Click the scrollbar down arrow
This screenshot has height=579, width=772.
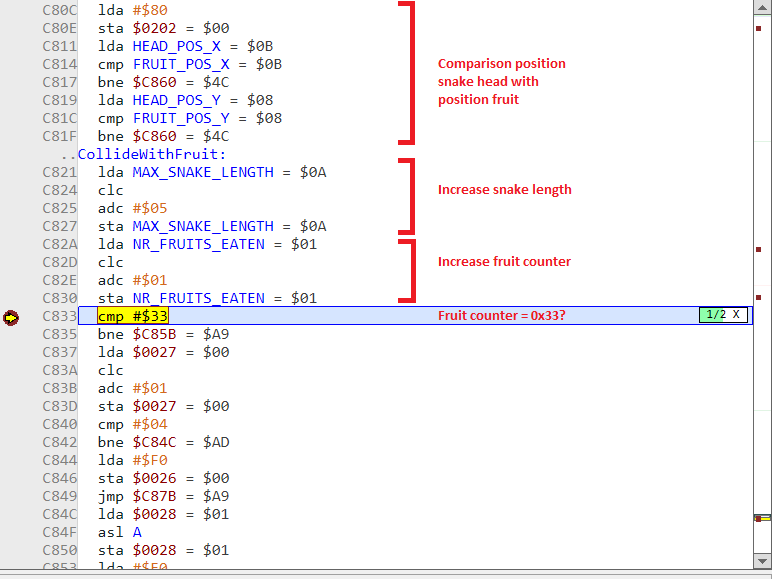(762, 561)
